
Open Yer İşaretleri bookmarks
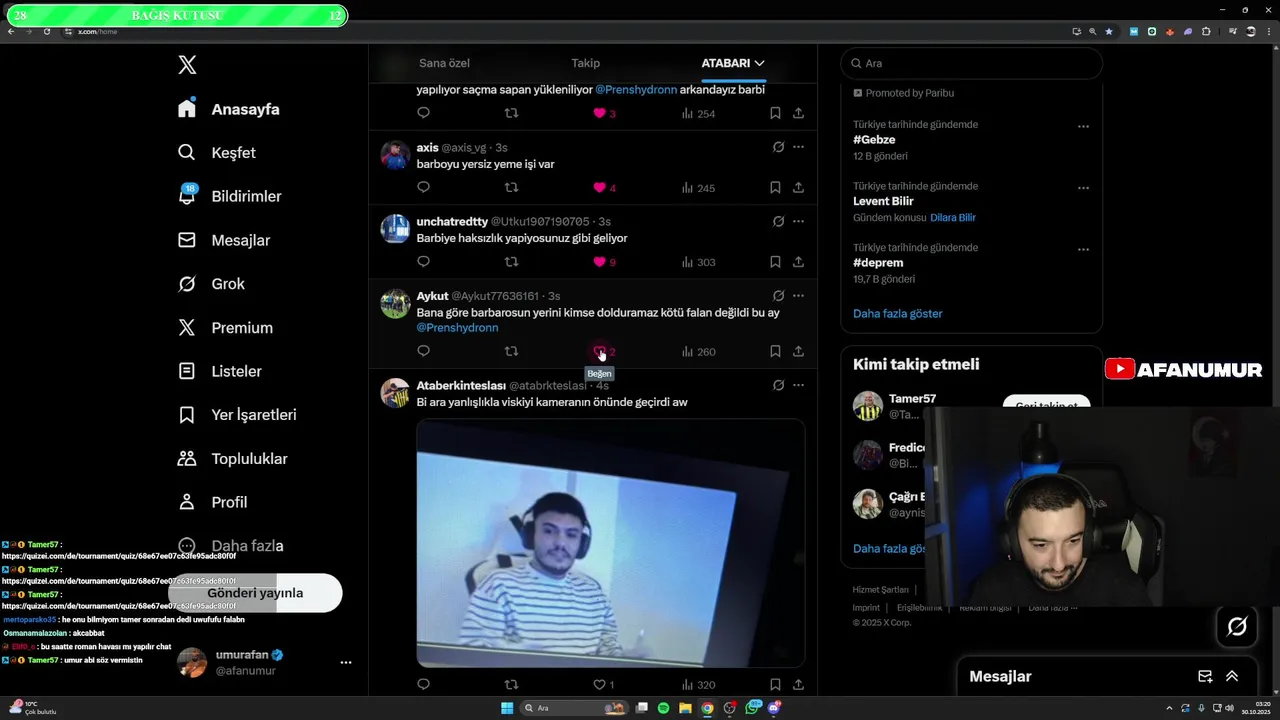pyautogui.click(x=237, y=415)
